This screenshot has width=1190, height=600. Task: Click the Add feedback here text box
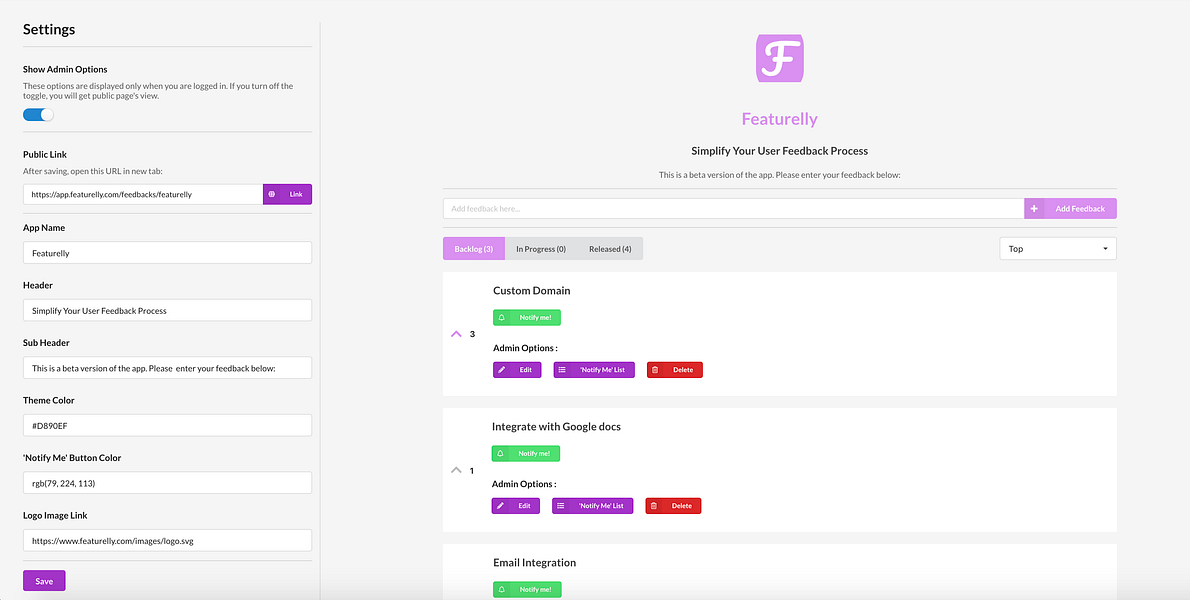[x=734, y=209]
